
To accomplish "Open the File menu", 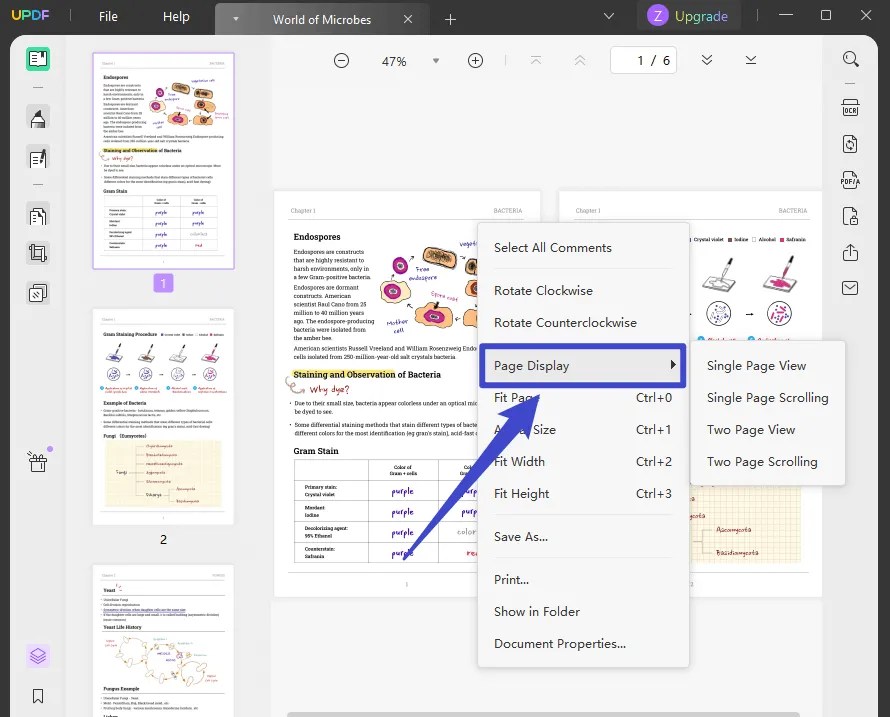I will 107,16.
